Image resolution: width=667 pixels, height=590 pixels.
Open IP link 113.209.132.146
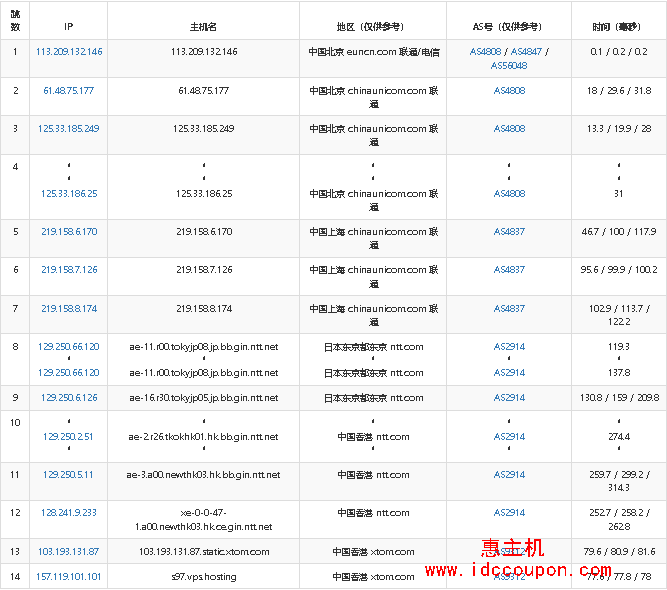pyautogui.click(x=69, y=51)
